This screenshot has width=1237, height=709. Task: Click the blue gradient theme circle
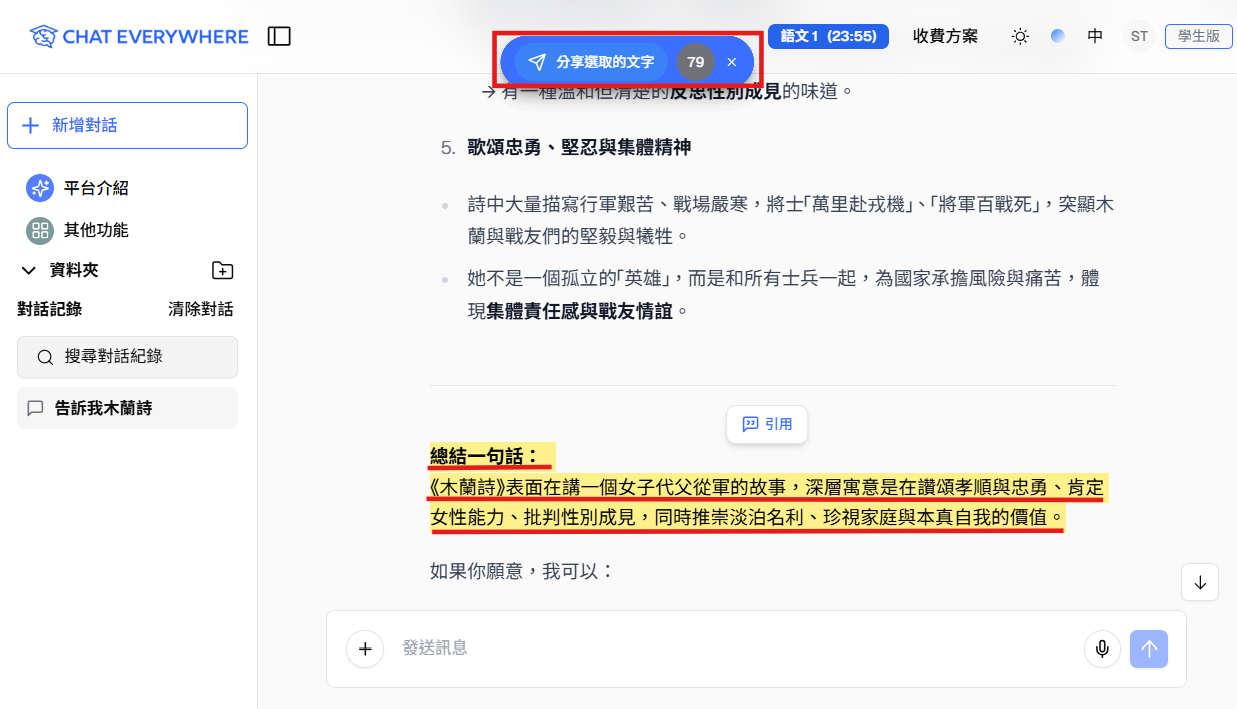pyautogui.click(x=1058, y=37)
